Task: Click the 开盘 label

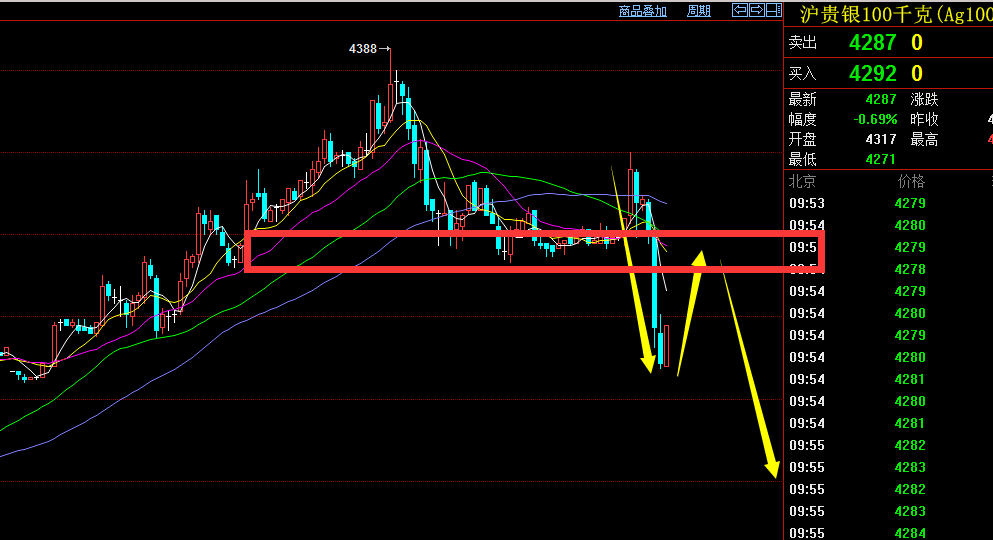Action: pyautogui.click(x=802, y=139)
